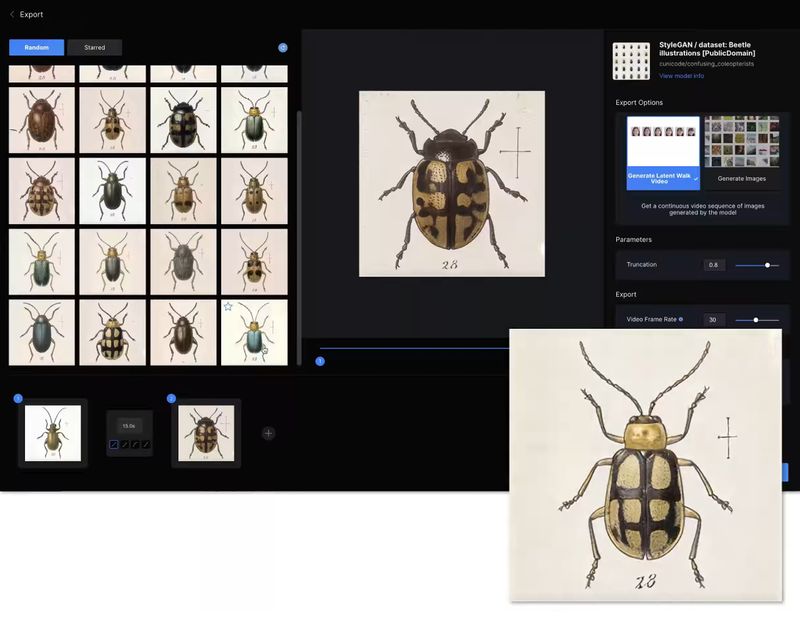Select keyframe 2 spotted beetle thumbnail
Viewport: 800px width, 626px height.
click(x=205, y=433)
